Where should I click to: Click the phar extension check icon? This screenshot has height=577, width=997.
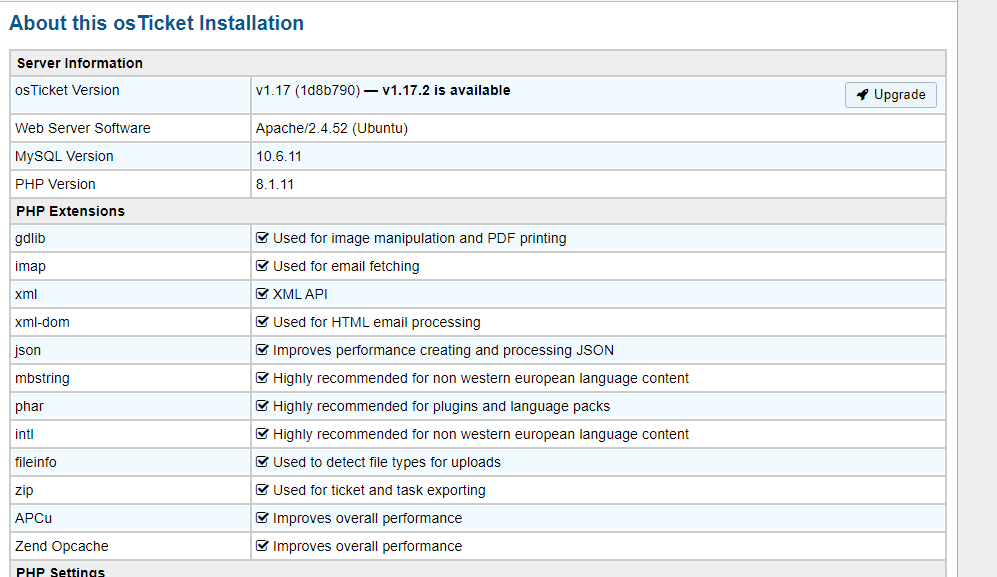(x=263, y=406)
